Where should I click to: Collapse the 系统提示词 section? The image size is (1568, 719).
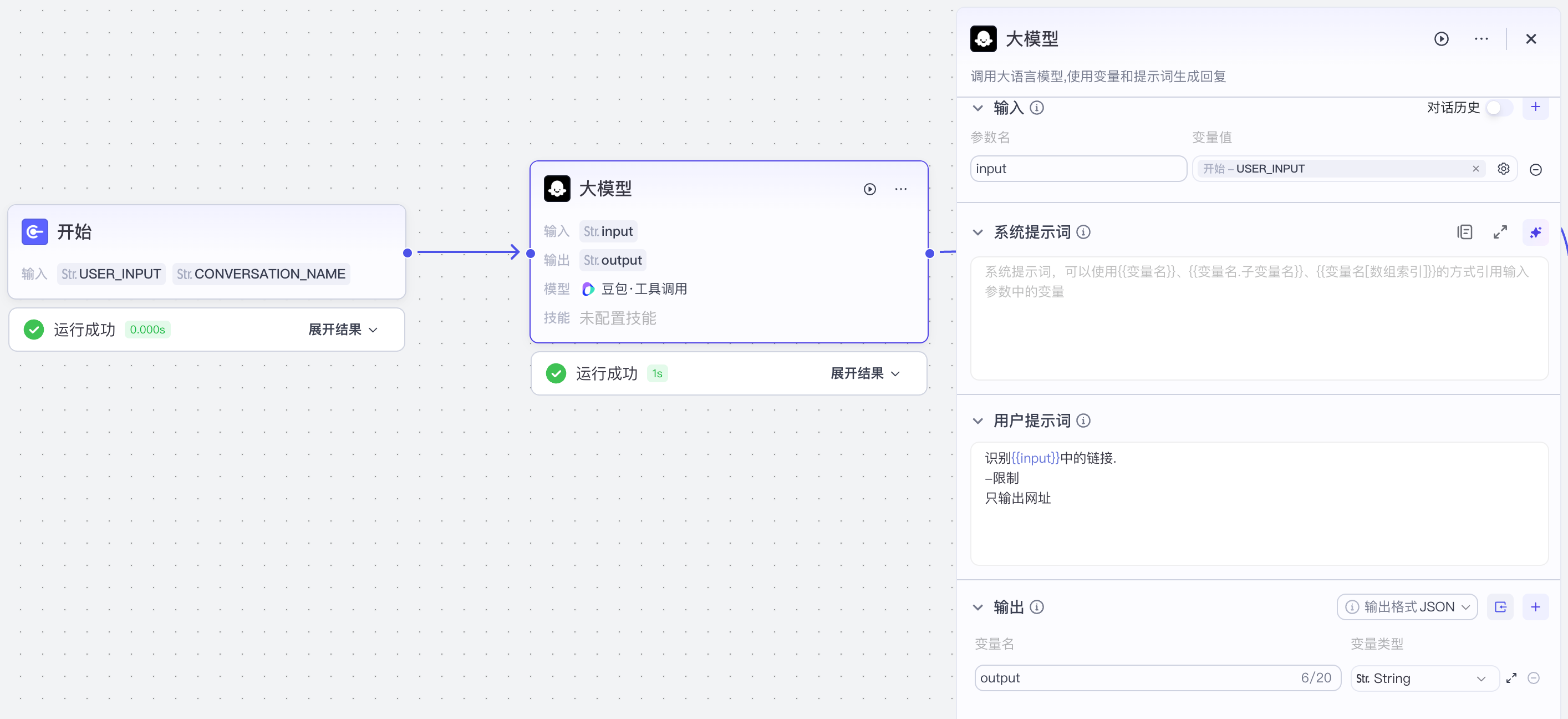[978, 232]
